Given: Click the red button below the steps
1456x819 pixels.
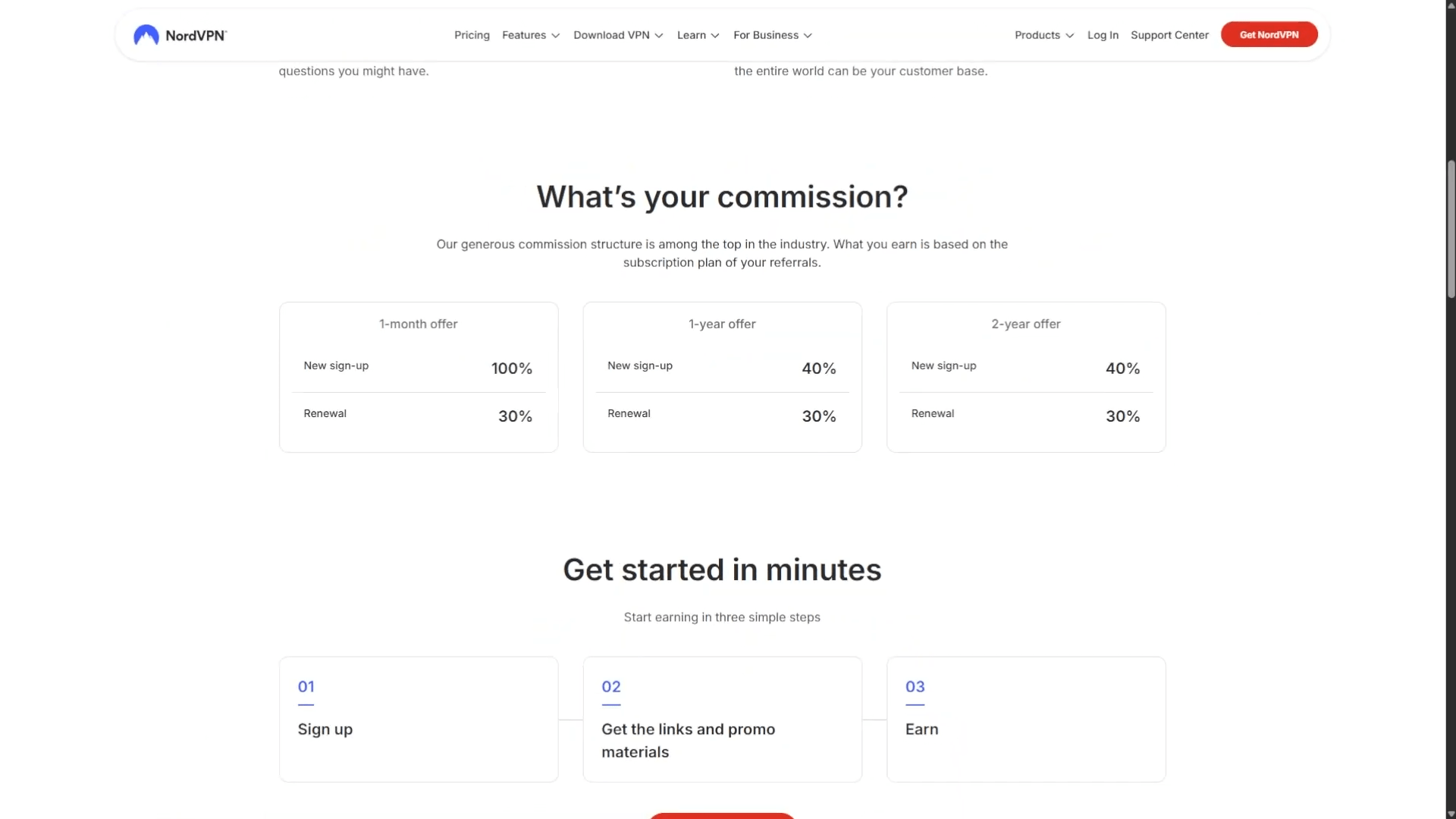Looking at the screenshot, I should point(722,816).
